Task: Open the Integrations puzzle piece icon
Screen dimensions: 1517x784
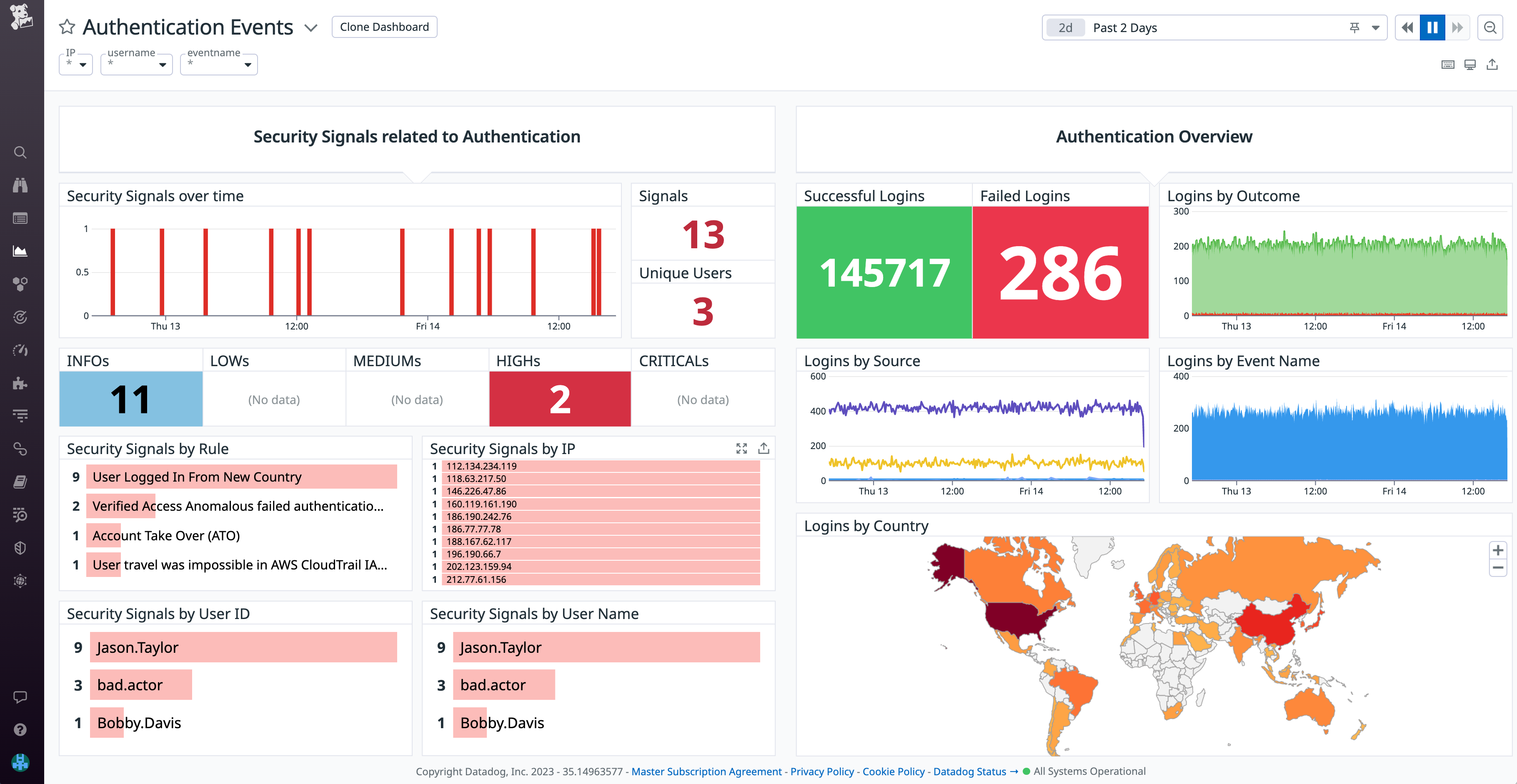Action: click(x=20, y=383)
